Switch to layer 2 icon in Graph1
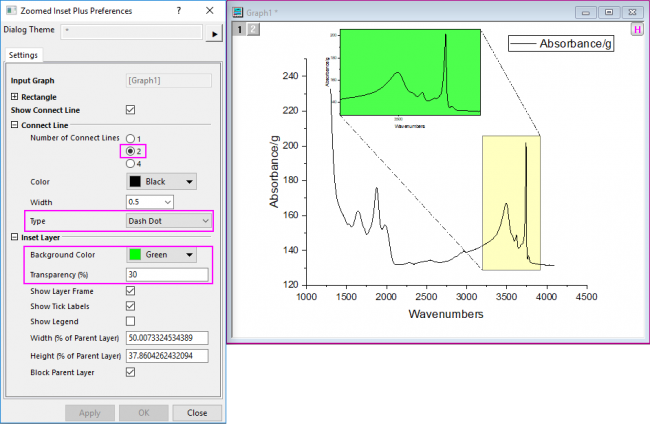 (x=252, y=30)
